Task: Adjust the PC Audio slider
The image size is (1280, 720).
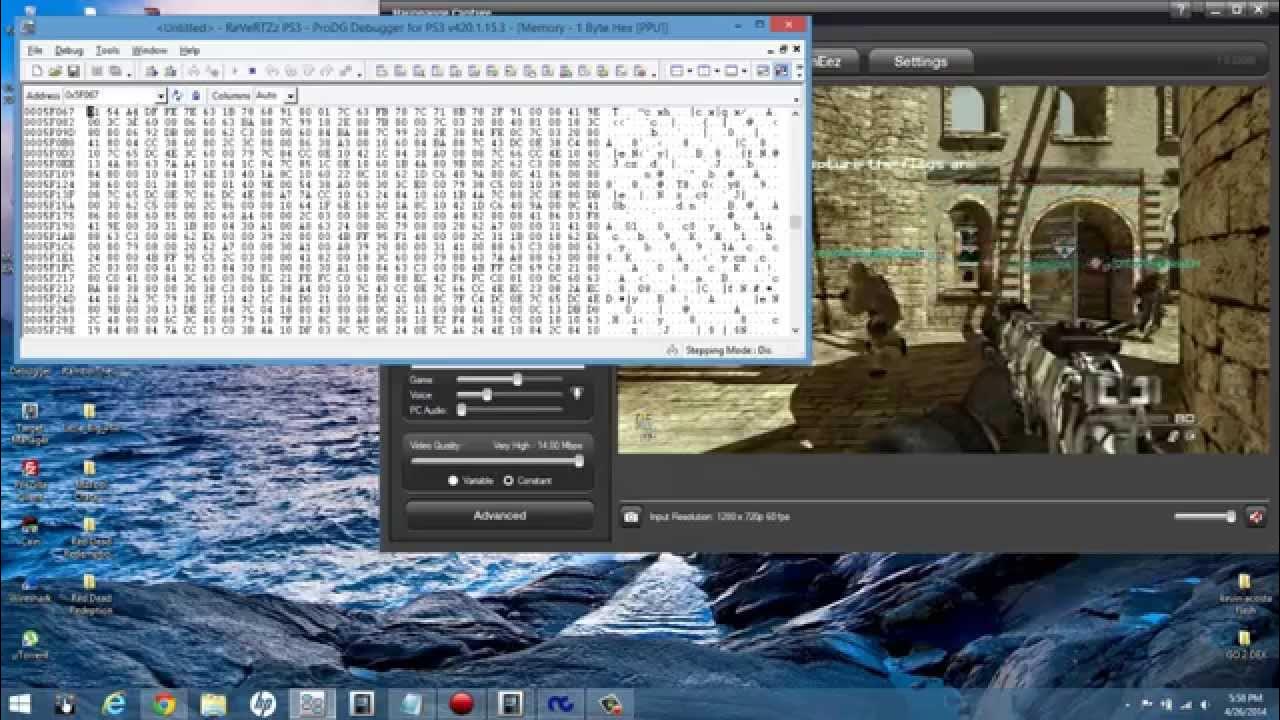Action: pyautogui.click(x=510, y=410)
